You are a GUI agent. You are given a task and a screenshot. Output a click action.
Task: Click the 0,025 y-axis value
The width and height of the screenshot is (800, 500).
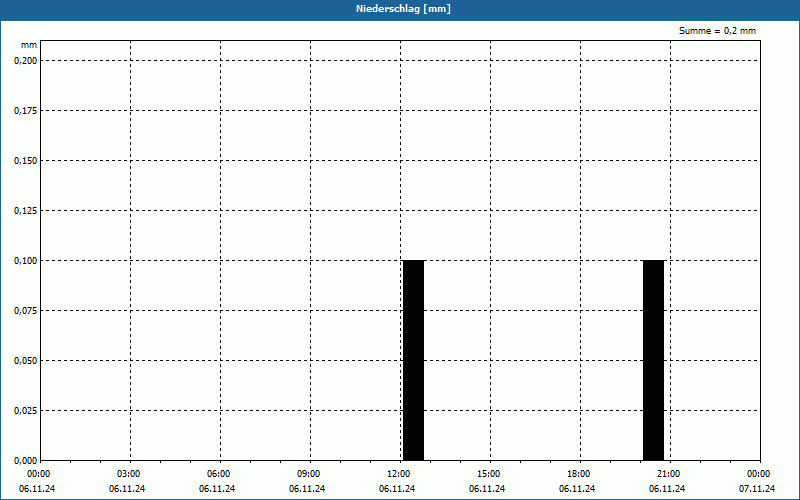tap(26, 411)
